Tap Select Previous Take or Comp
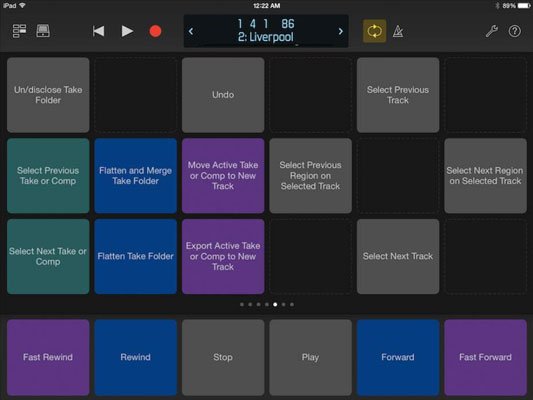533x400 pixels. pyautogui.click(x=48, y=176)
